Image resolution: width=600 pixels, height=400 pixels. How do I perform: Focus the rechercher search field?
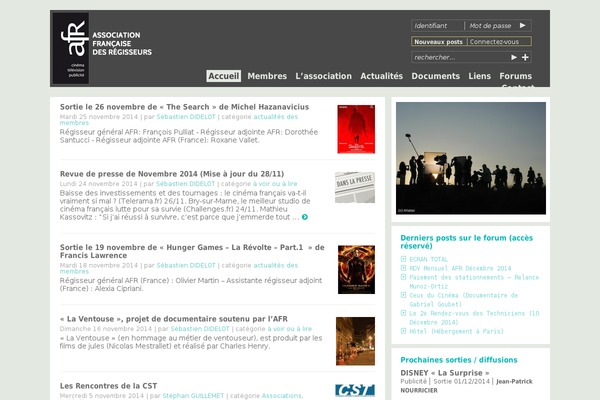point(460,57)
